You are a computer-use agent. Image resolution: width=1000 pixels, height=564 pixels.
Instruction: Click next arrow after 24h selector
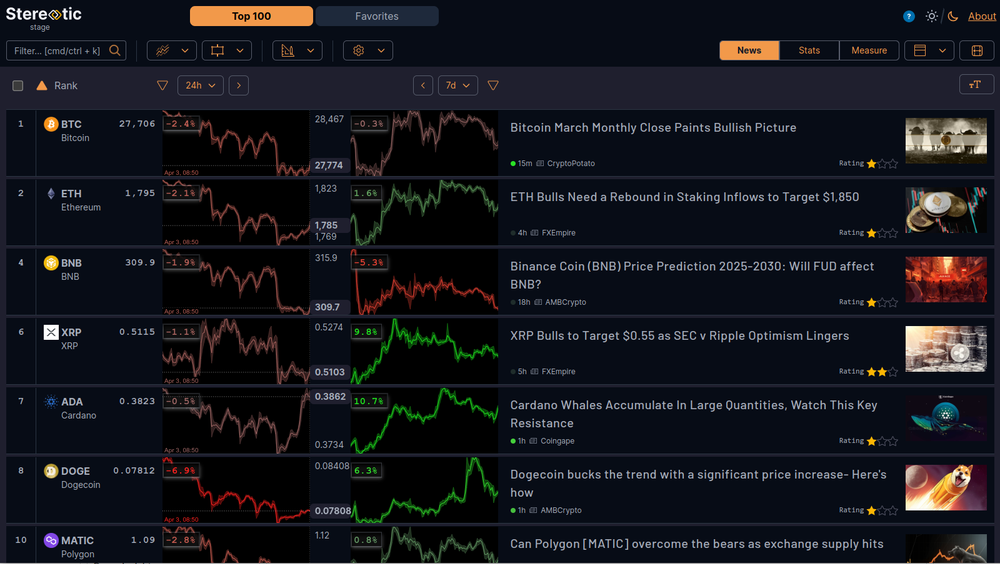point(239,85)
